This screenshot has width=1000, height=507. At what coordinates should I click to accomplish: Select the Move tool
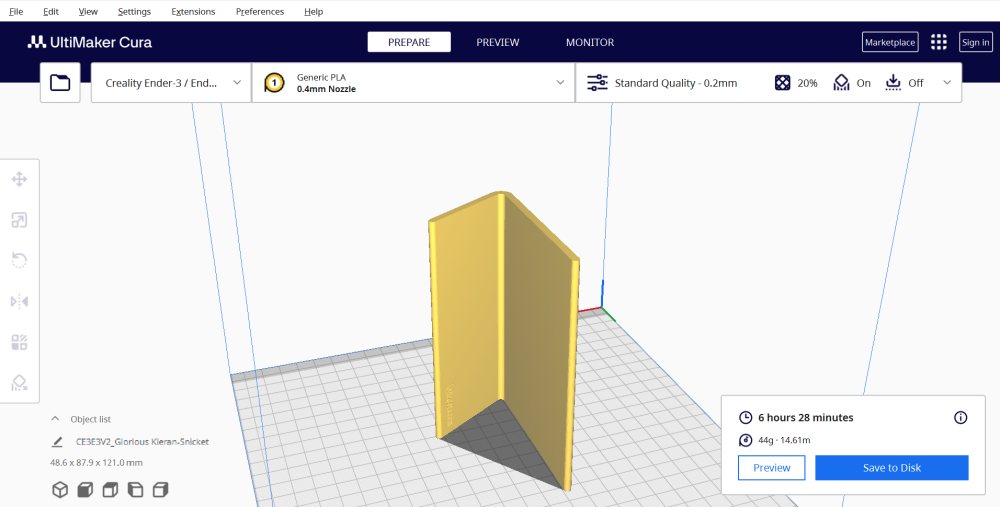point(19,179)
